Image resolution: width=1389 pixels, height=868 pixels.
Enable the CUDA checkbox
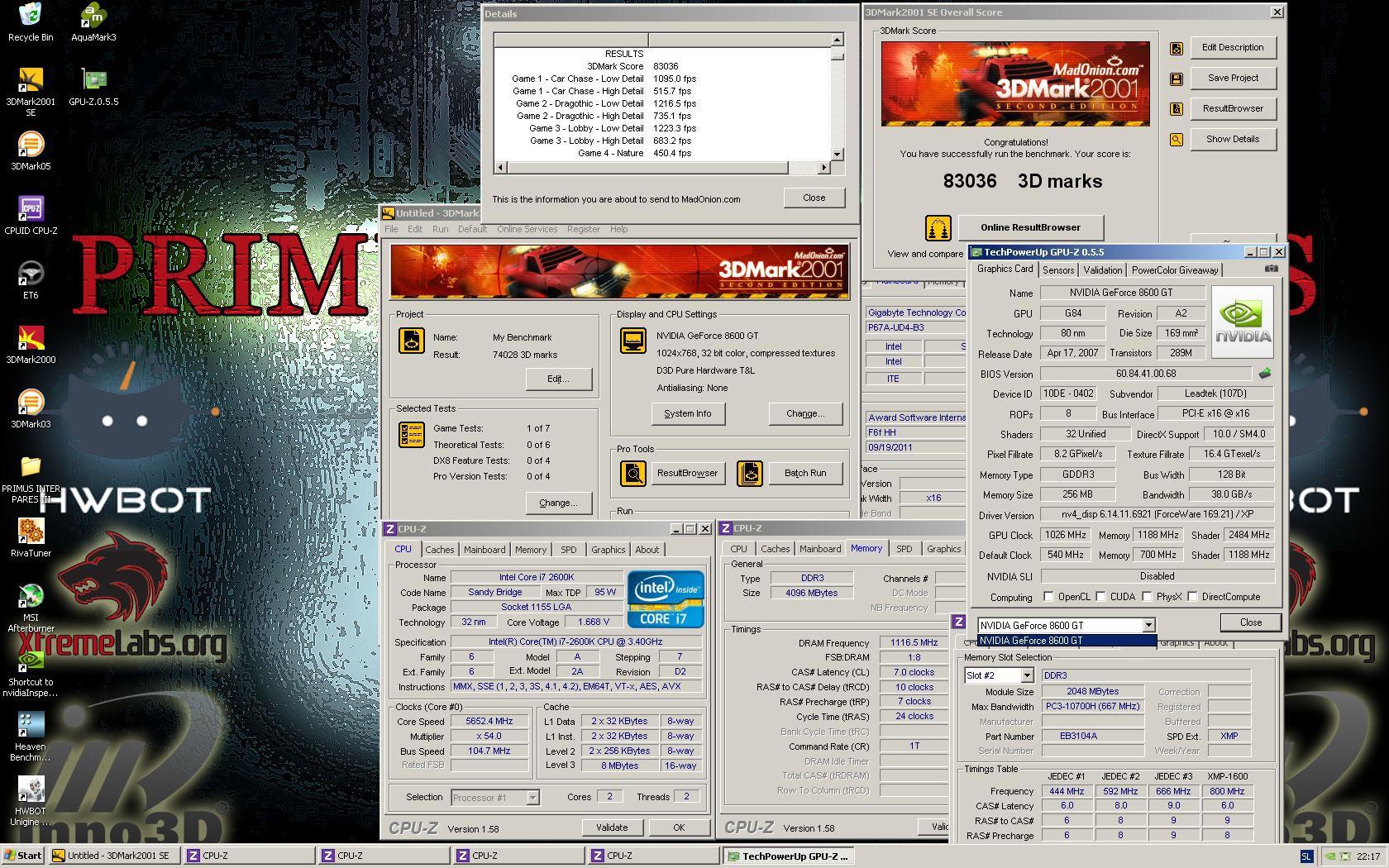coord(1100,597)
